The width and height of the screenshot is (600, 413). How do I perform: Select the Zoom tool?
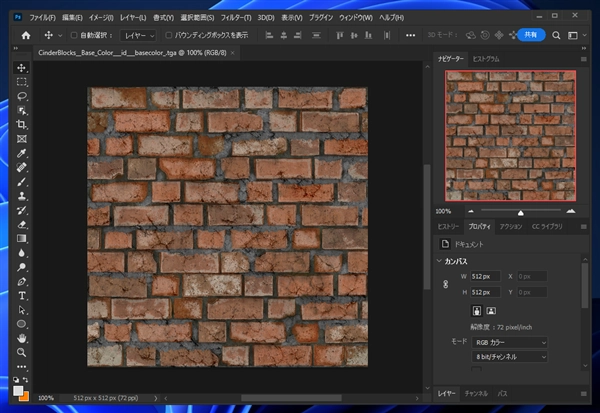[22, 352]
